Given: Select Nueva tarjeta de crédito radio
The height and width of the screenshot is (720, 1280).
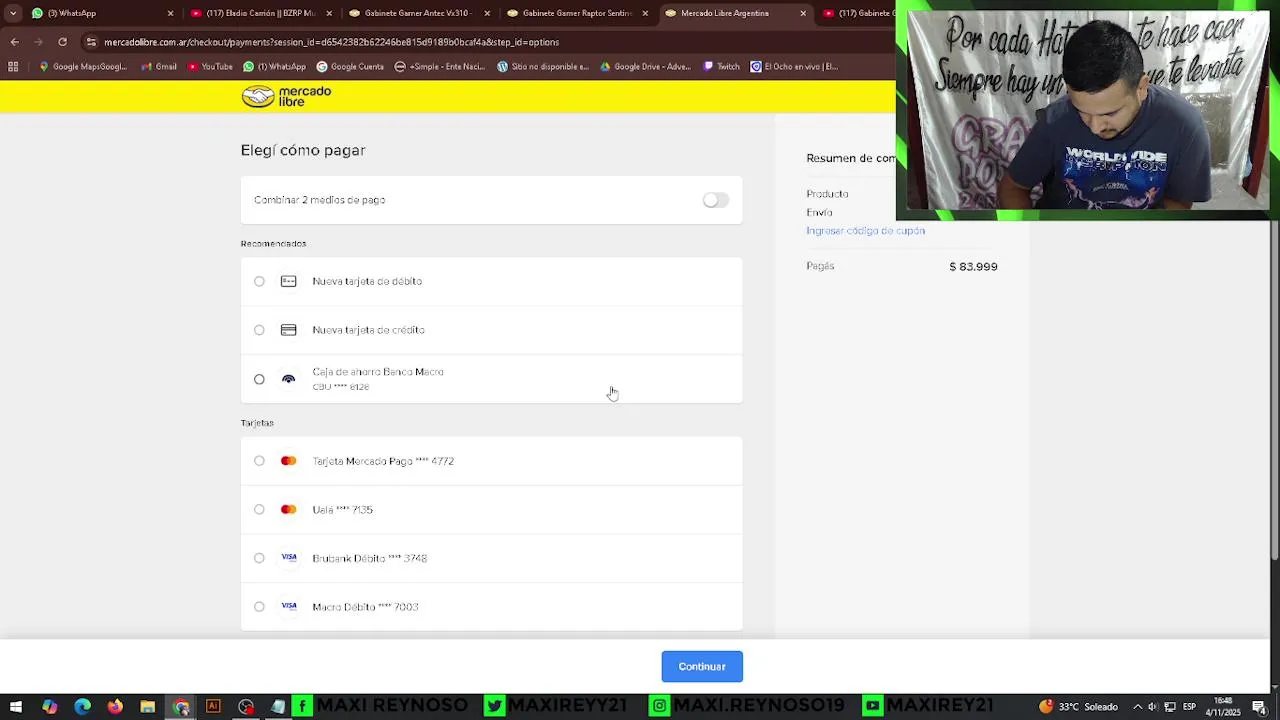Looking at the screenshot, I should (259, 330).
